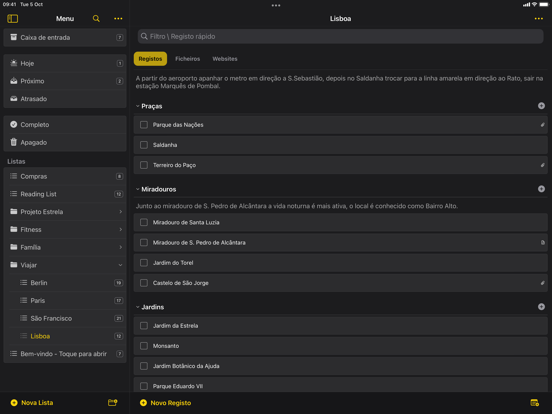Check off Miradouro de S. Pedro de Alcântara
Screen dimensions: 552x414
(x=144, y=242)
